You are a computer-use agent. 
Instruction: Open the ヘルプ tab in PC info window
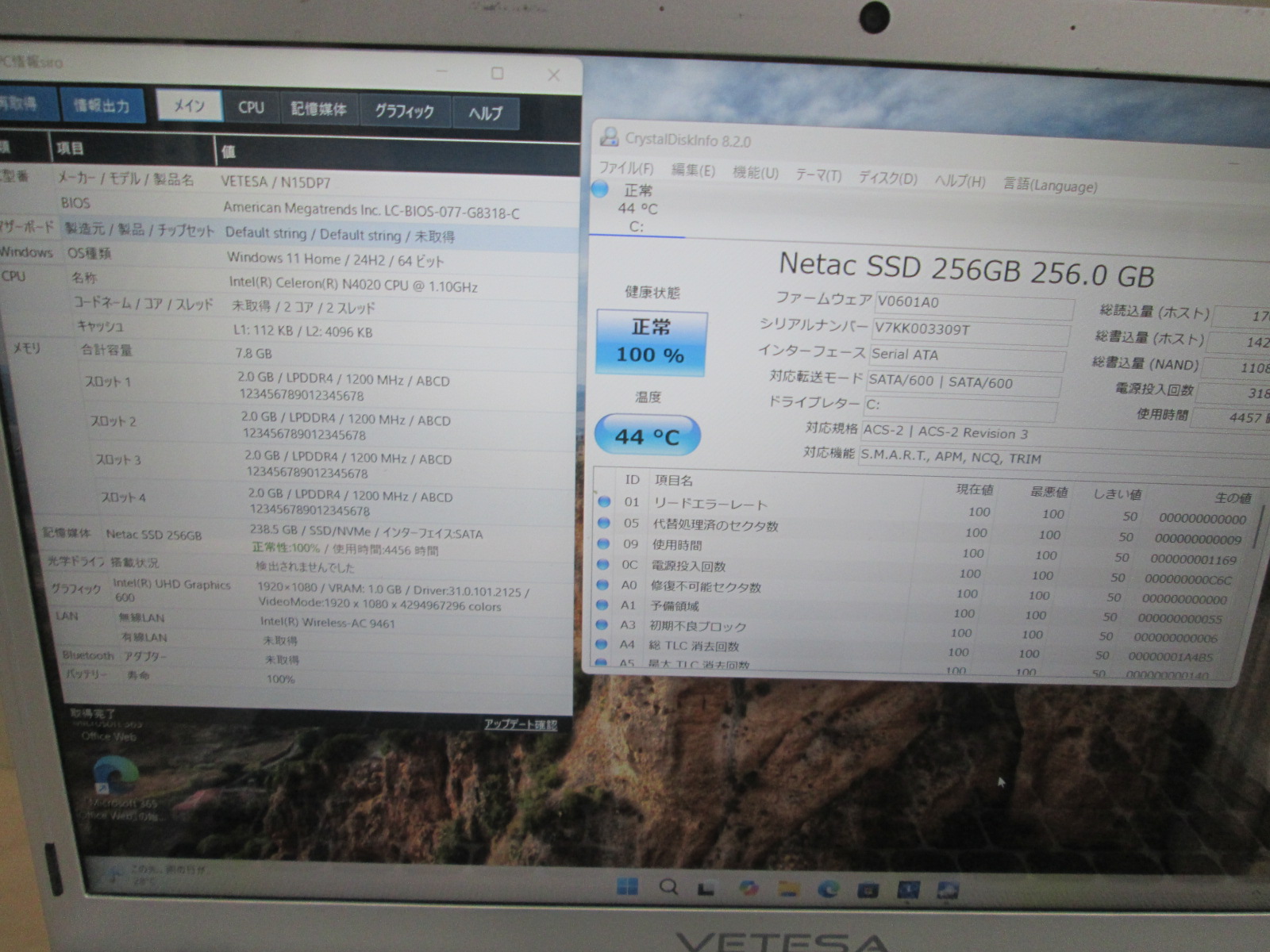pyautogui.click(x=485, y=113)
